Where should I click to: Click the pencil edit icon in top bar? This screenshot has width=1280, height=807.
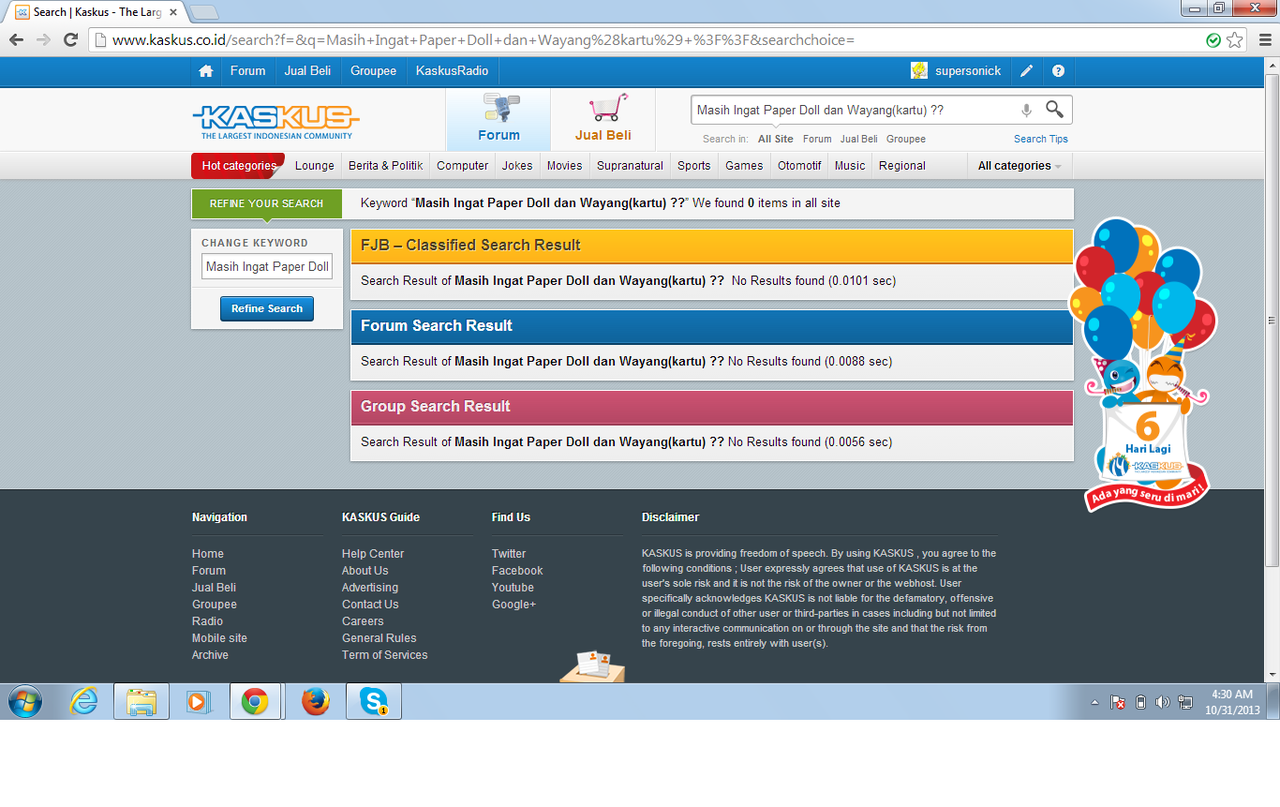tap(1026, 71)
